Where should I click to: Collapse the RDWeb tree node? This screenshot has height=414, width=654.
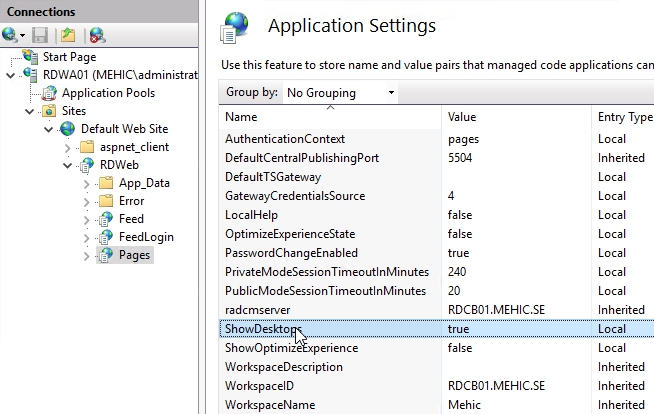tap(67, 165)
